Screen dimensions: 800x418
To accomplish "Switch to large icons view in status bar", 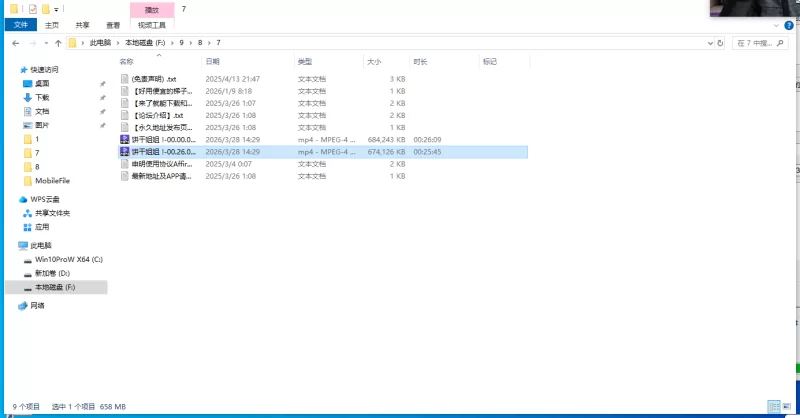I will (787, 406).
